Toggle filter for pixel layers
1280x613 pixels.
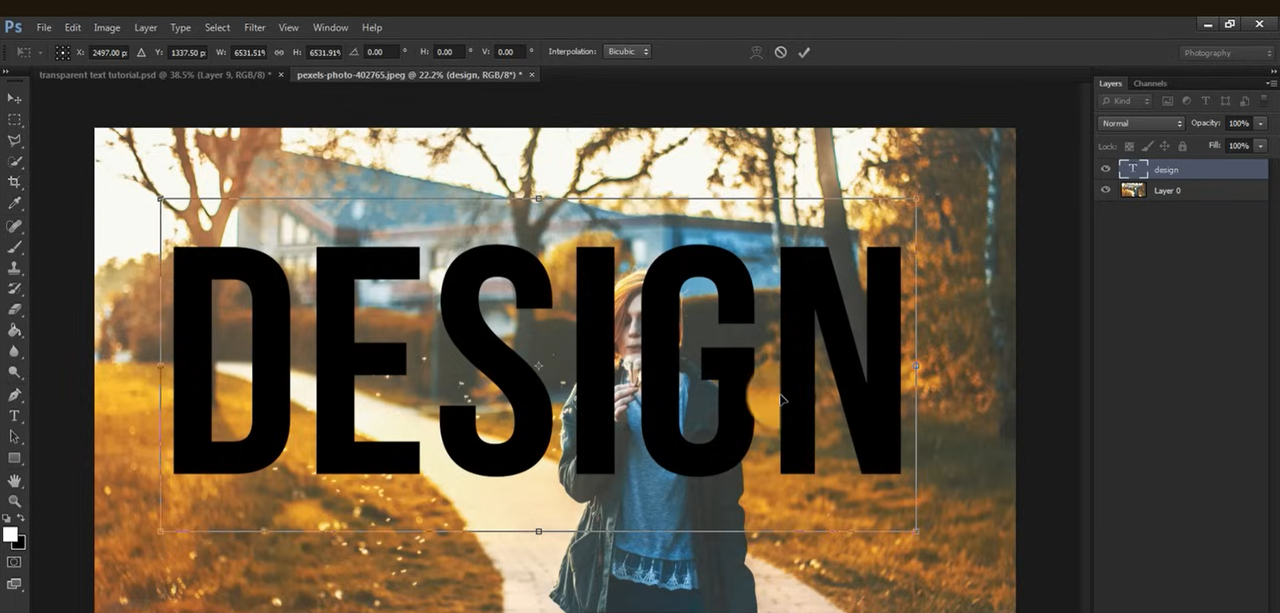pos(1166,101)
